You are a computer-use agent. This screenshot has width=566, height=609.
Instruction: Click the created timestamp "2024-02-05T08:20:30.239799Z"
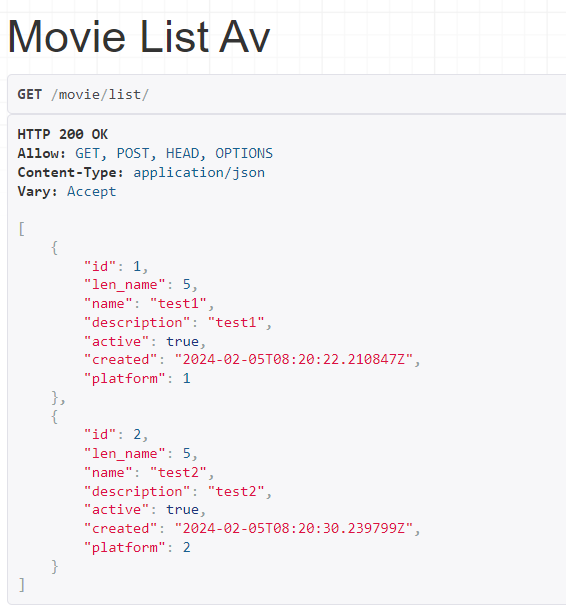click(293, 529)
